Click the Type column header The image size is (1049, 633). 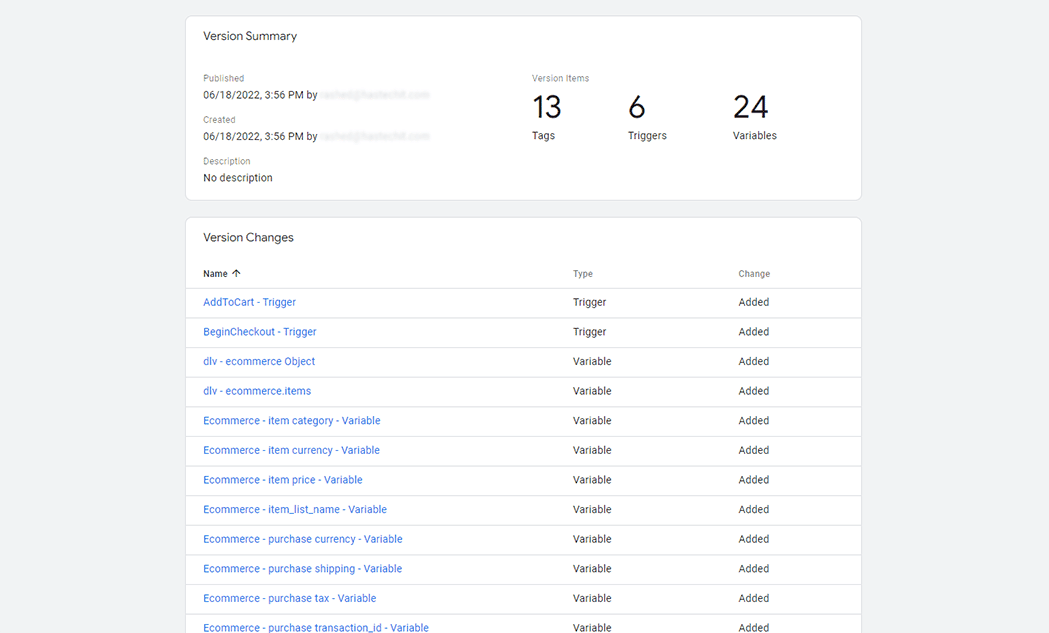[x=583, y=273]
